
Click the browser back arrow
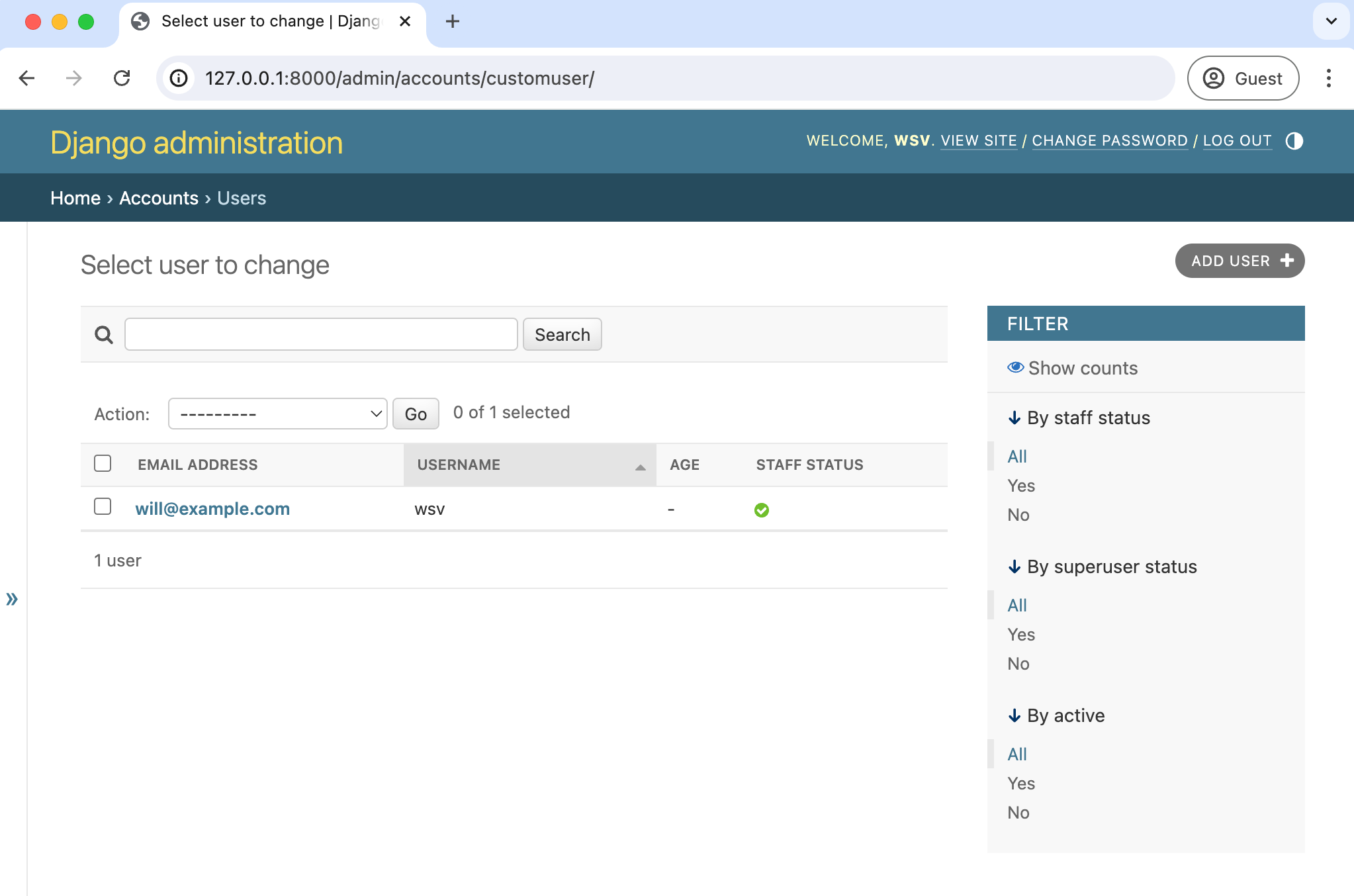[x=26, y=78]
